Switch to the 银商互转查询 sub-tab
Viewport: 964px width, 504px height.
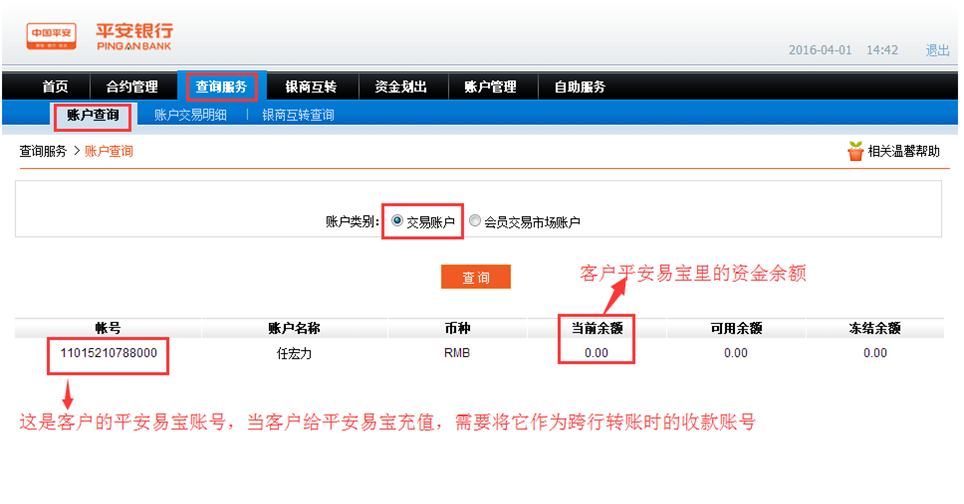coord(298,115)
